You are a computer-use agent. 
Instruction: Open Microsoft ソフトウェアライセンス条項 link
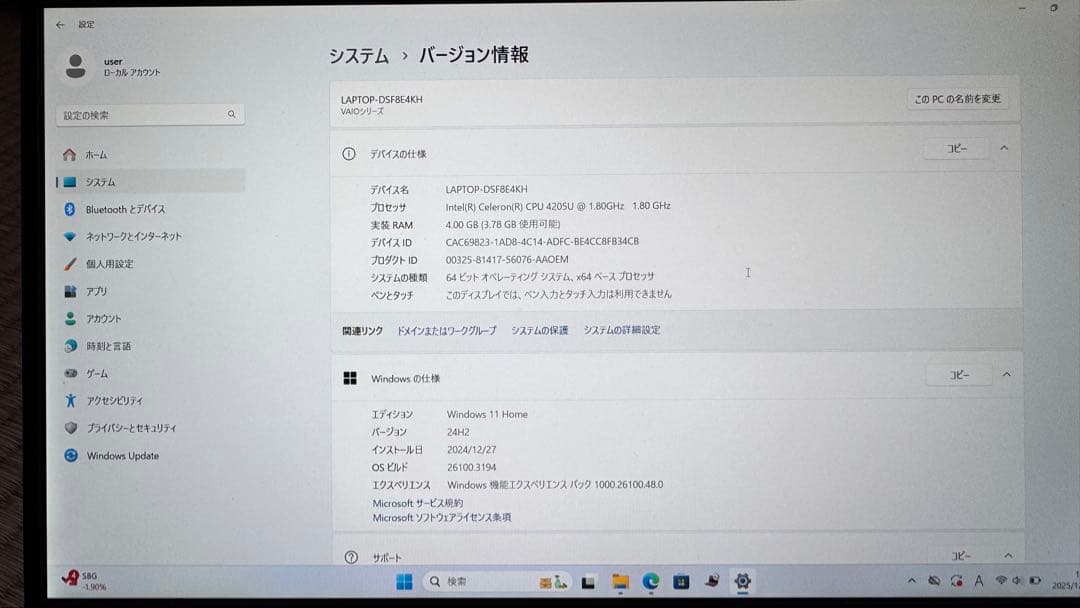(442, 518)
